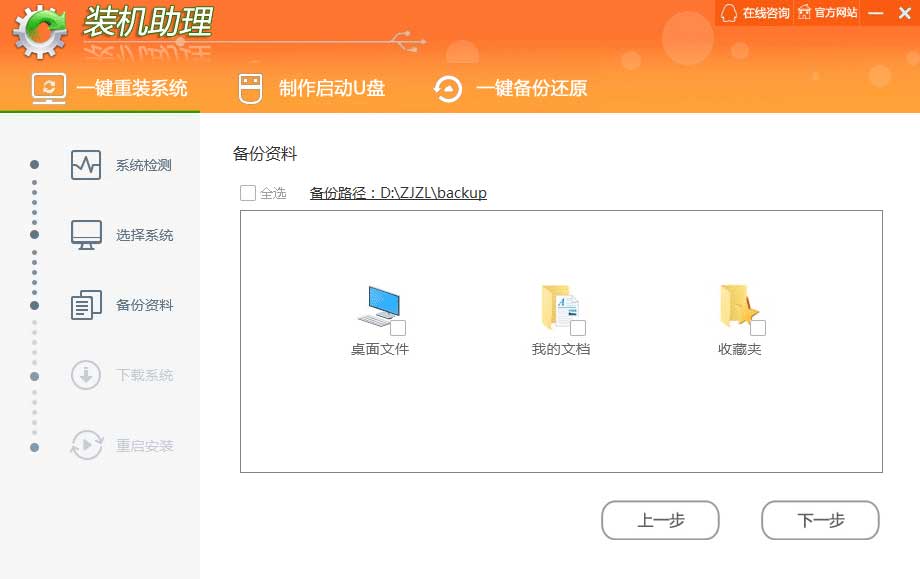This screenshot has height=579, width=920.
Task: Click the 桌面文件 computer icon
Action: coord(378,306)
